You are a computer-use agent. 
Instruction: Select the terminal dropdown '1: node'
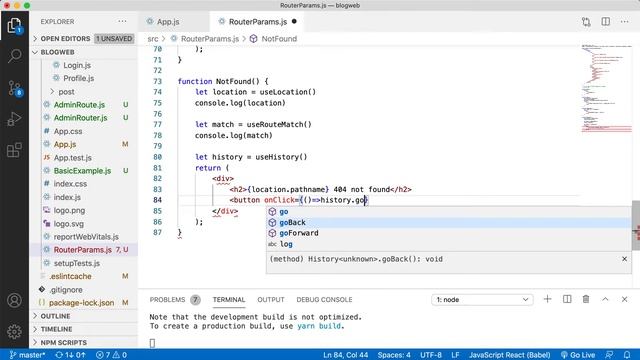[482, 300]
